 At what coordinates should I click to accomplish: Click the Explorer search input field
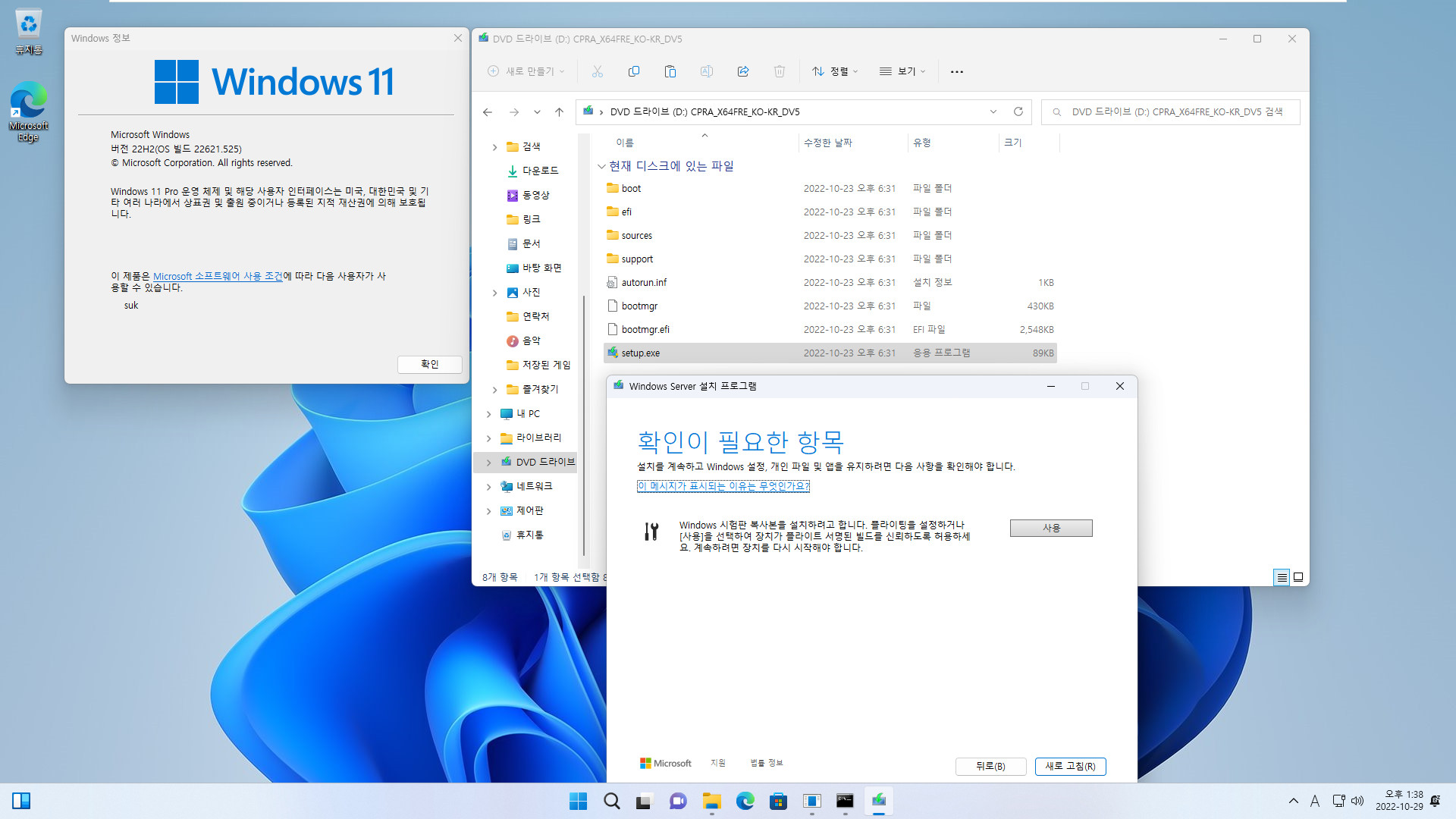tap(1170, 111)
